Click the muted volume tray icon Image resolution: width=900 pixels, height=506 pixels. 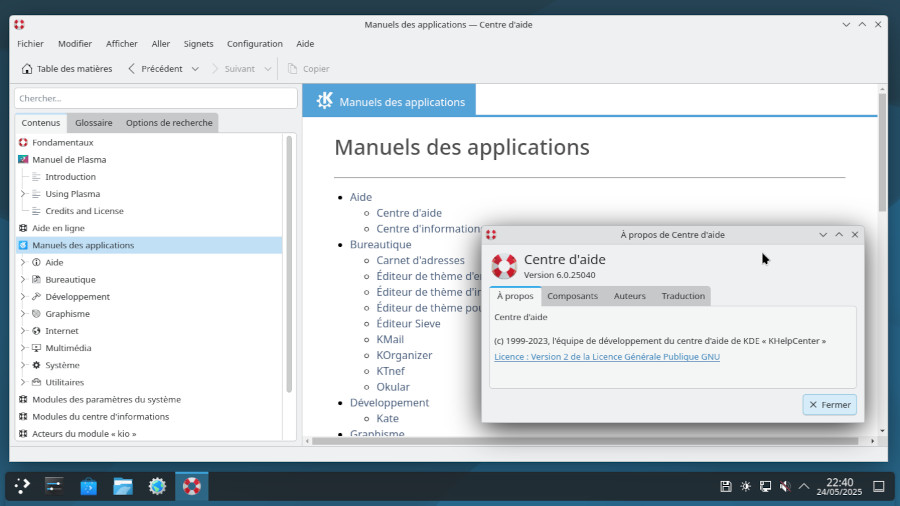tap(785, 486)
